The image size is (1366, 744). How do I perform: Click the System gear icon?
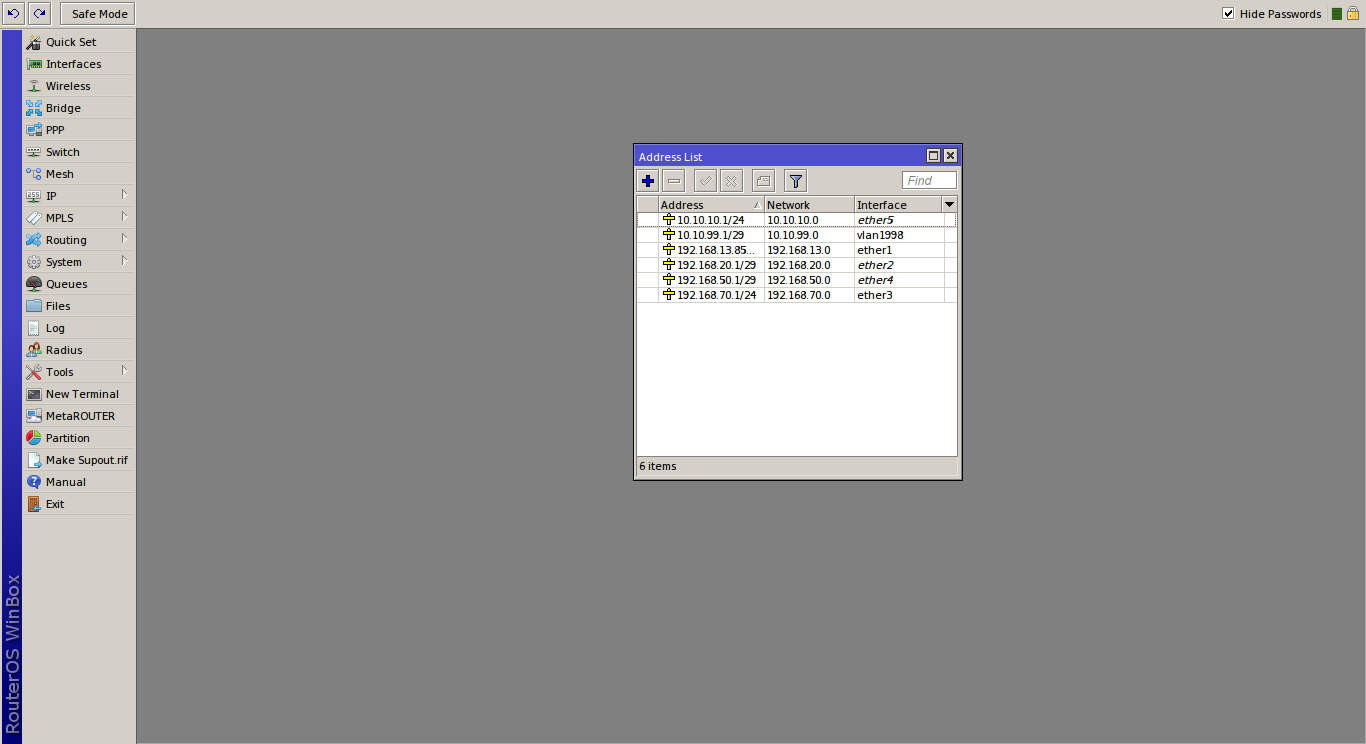34,262
